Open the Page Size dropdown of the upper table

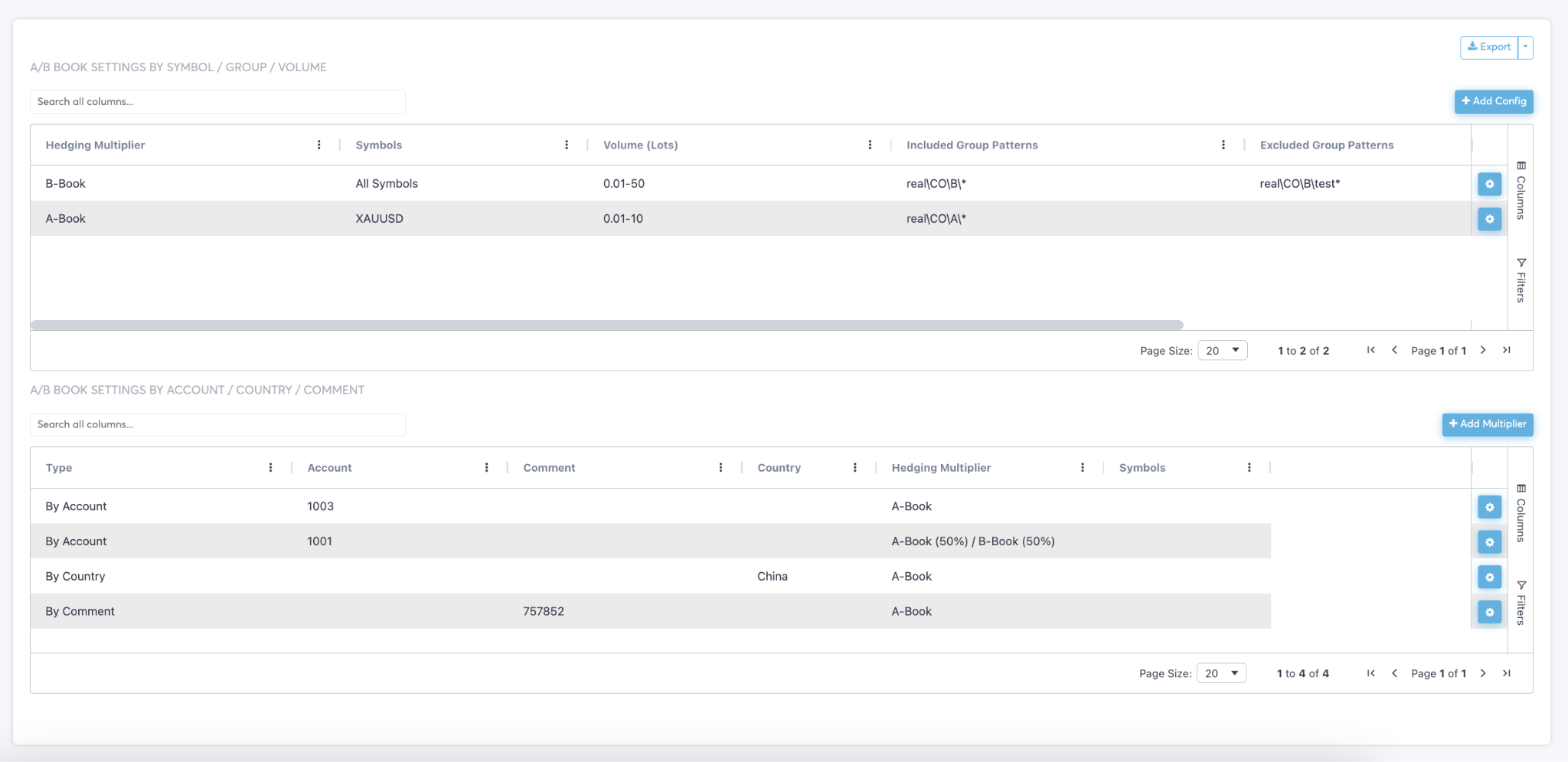1222,350
